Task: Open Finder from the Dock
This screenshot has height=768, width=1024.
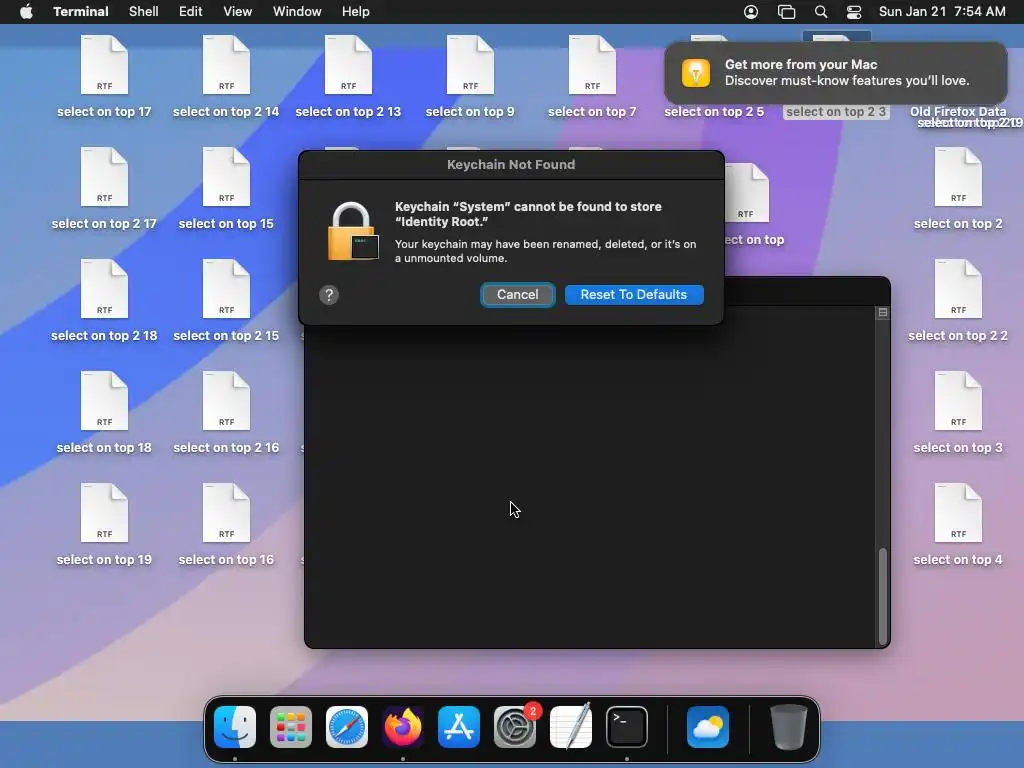Action: click(235, 727)
